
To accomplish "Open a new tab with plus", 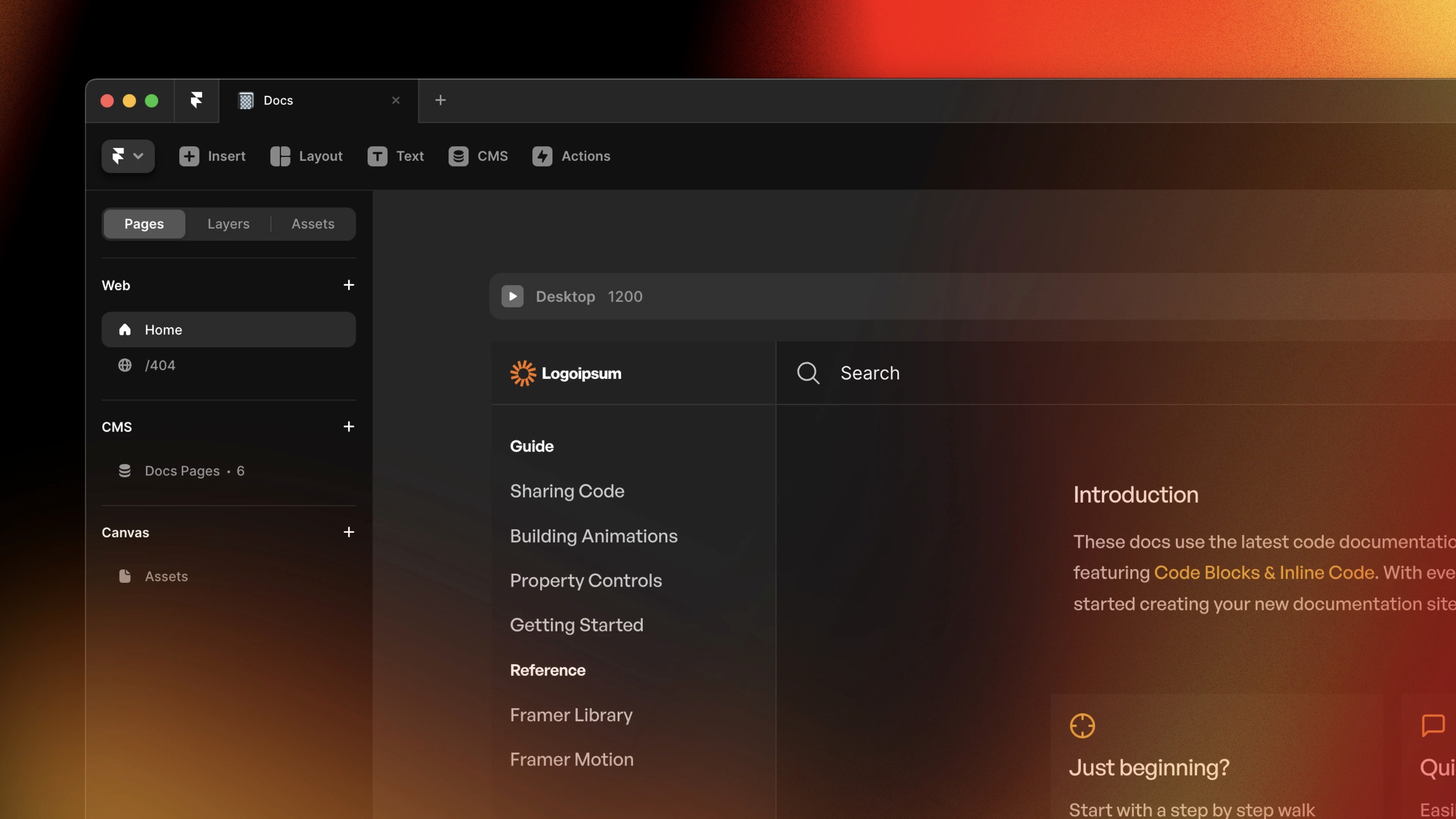I will click(x=440, y=100).
